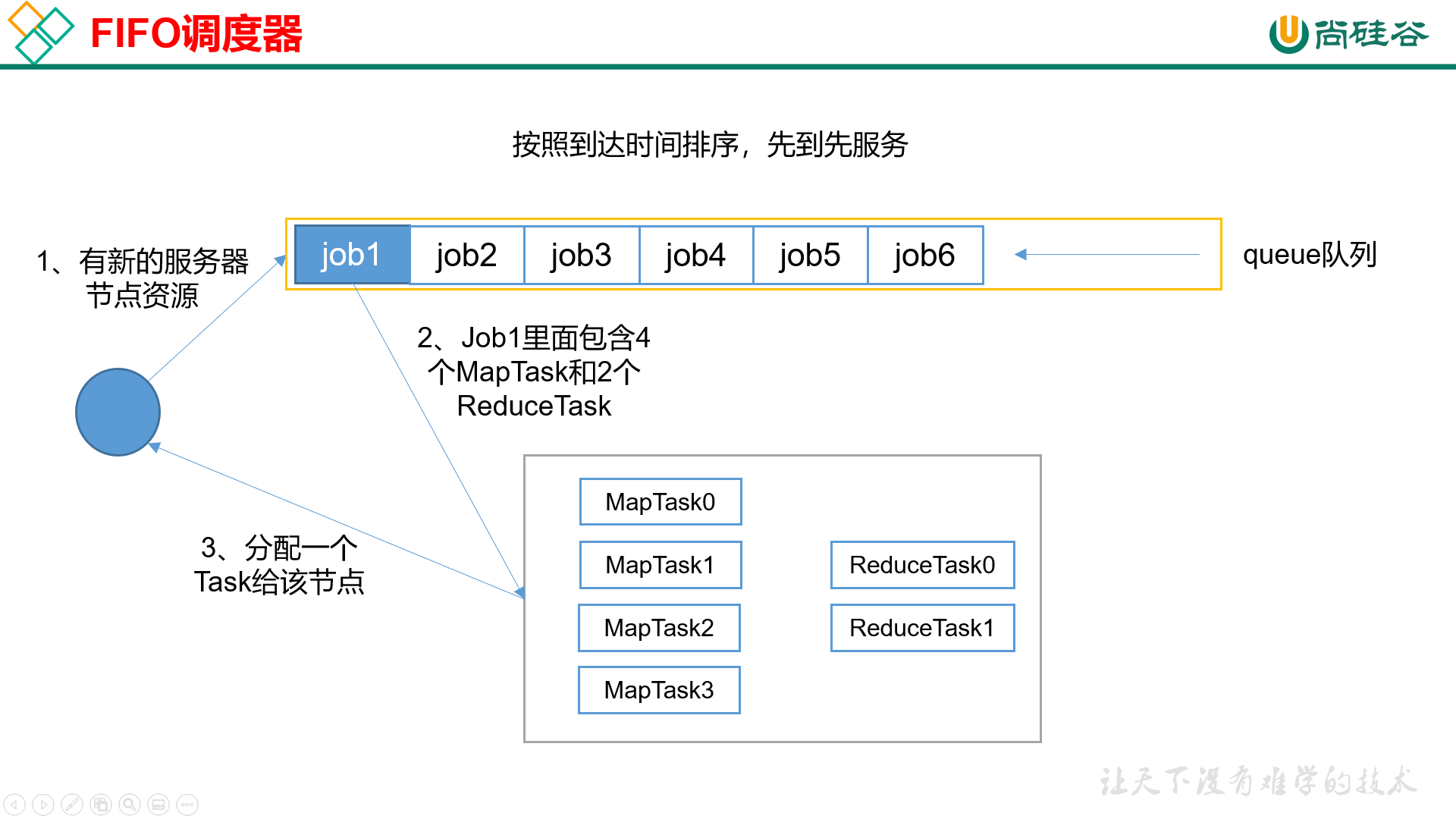Advance to the next slide
Viewport: 1456px width, 819px height.
(43, 805)
